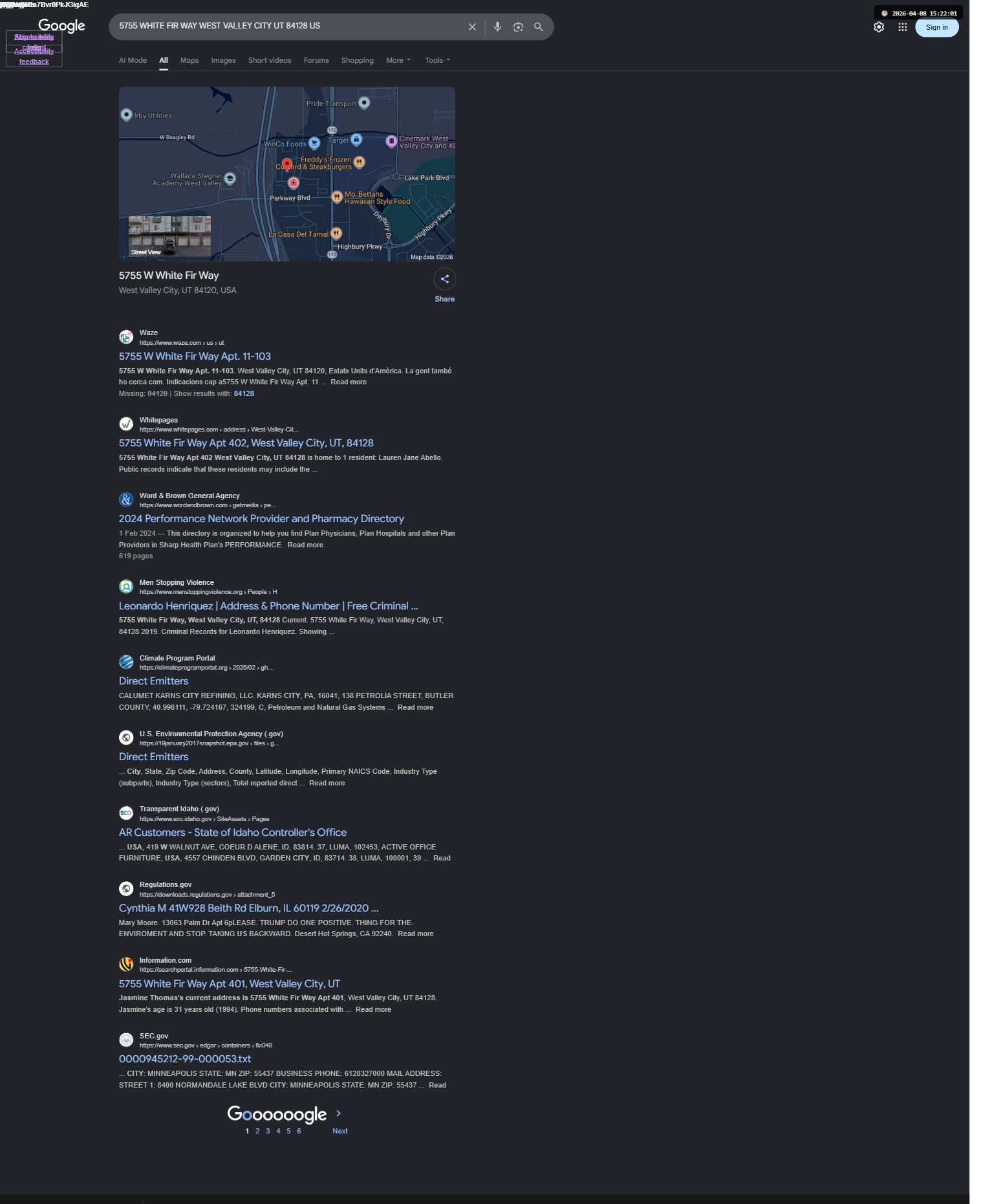
Task: Open quick settings gear icon
Action: (x=879, y=27)
